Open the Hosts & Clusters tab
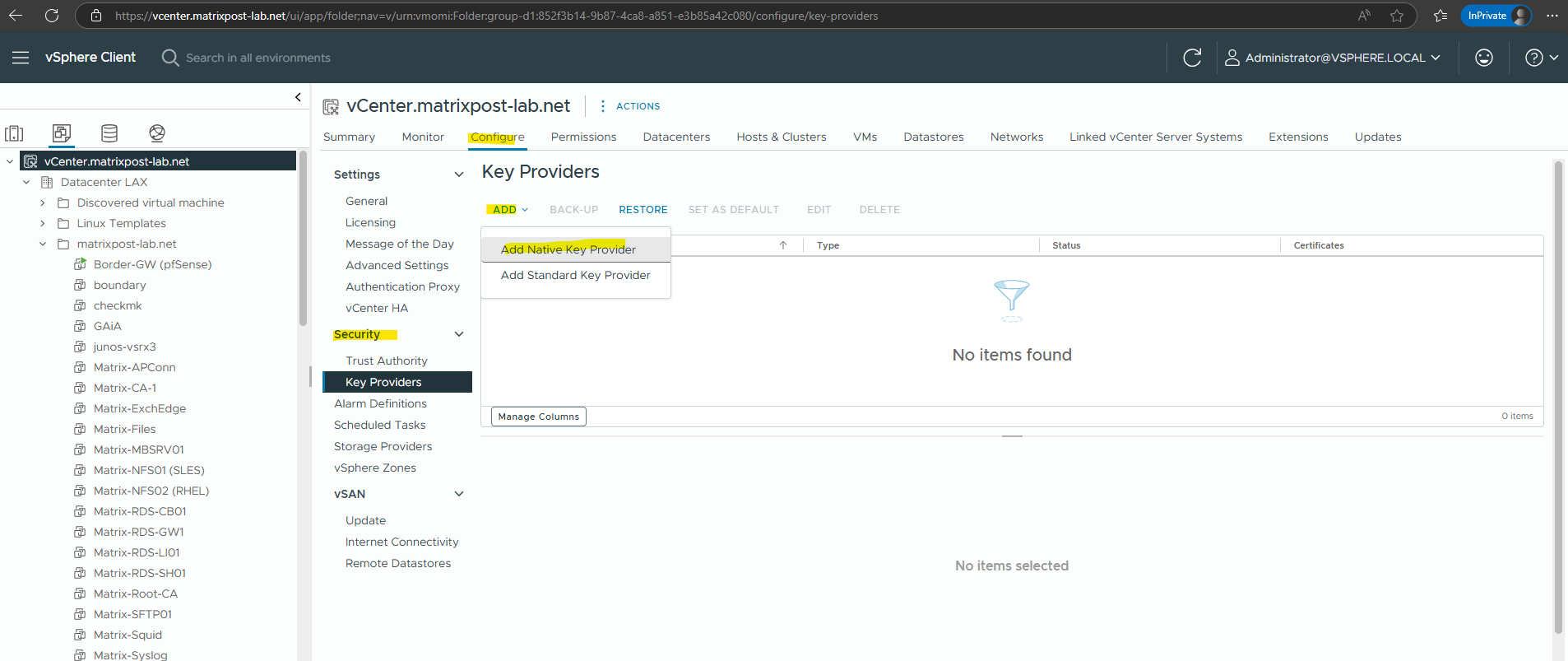This screenshot has height=661, width=1568. [x=782, y=137]
